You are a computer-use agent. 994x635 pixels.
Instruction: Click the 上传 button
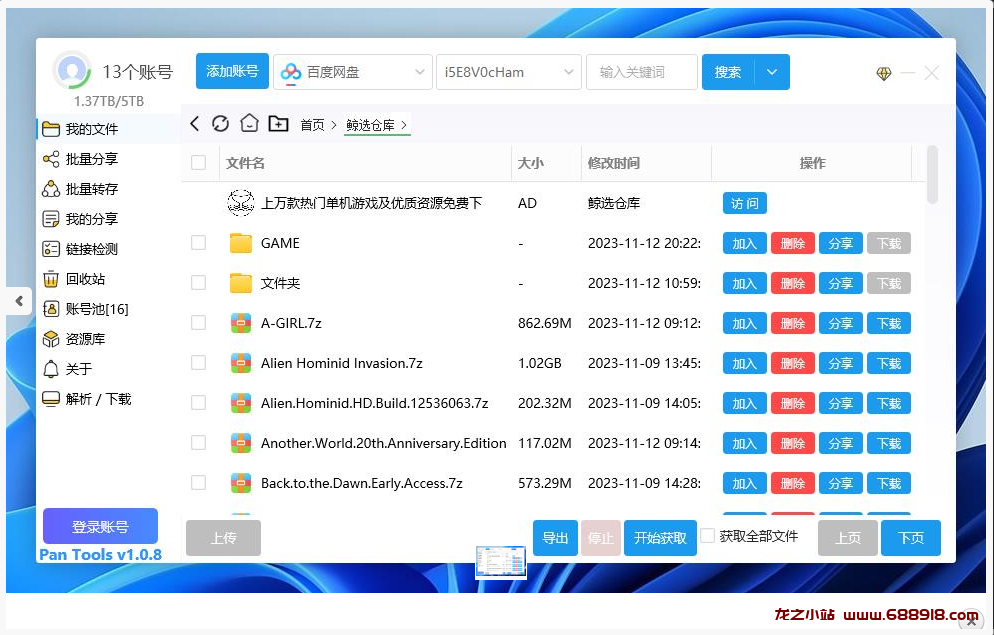[x=223, y=538]
